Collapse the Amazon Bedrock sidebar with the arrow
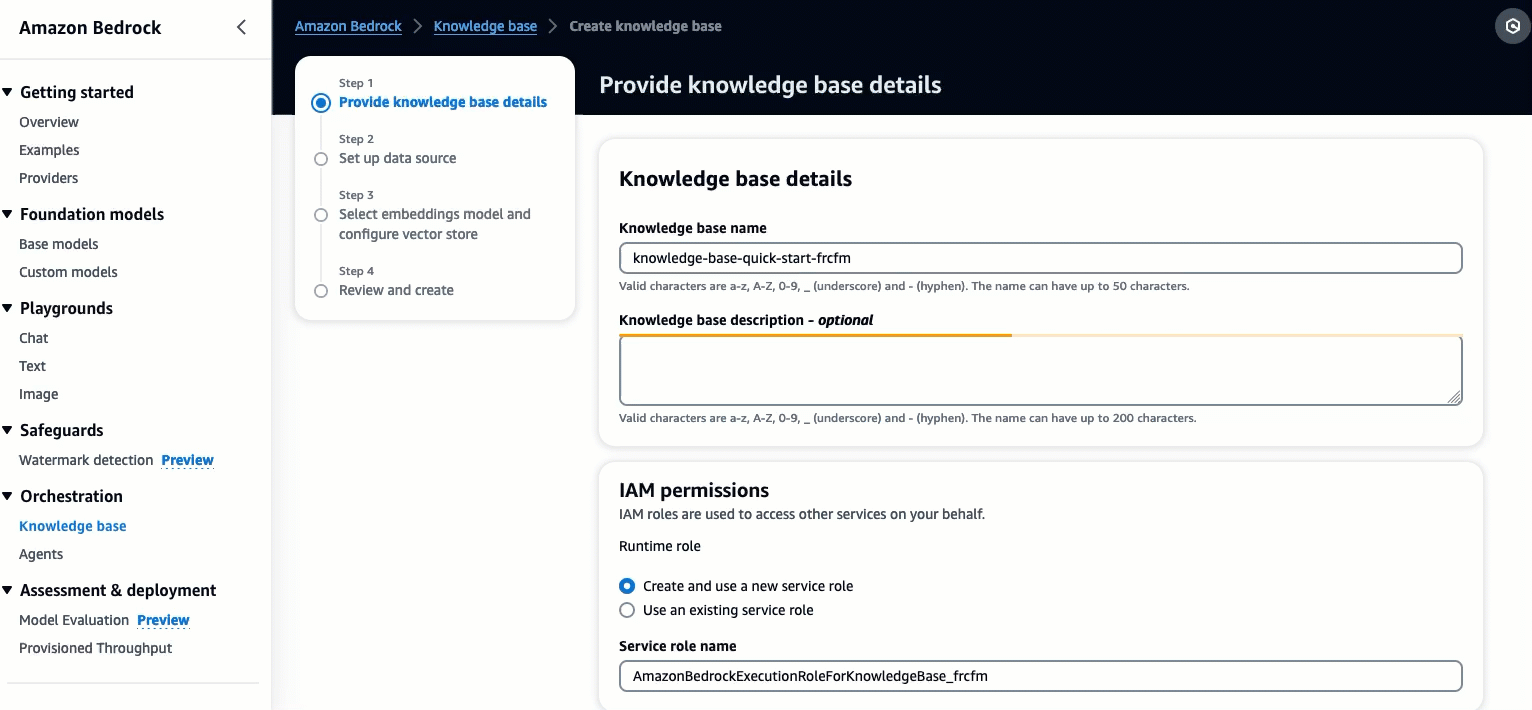1532x710 pixels. point(241,28)
